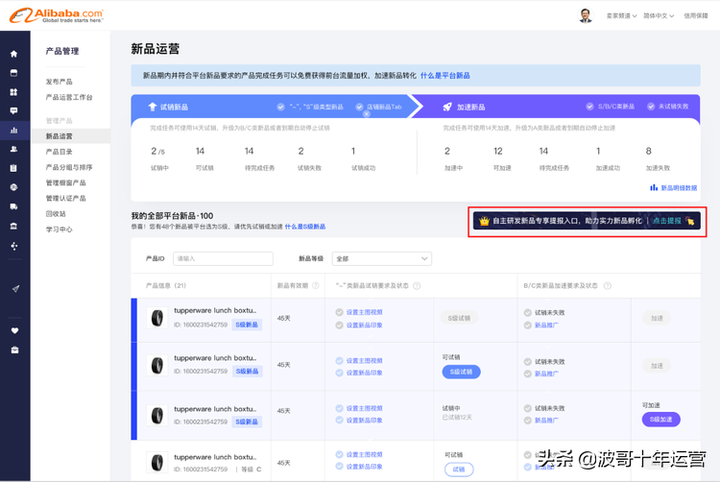720x482 pixels.
Task: Open 学习中心 menu item
Action: (x=59, y=229)
